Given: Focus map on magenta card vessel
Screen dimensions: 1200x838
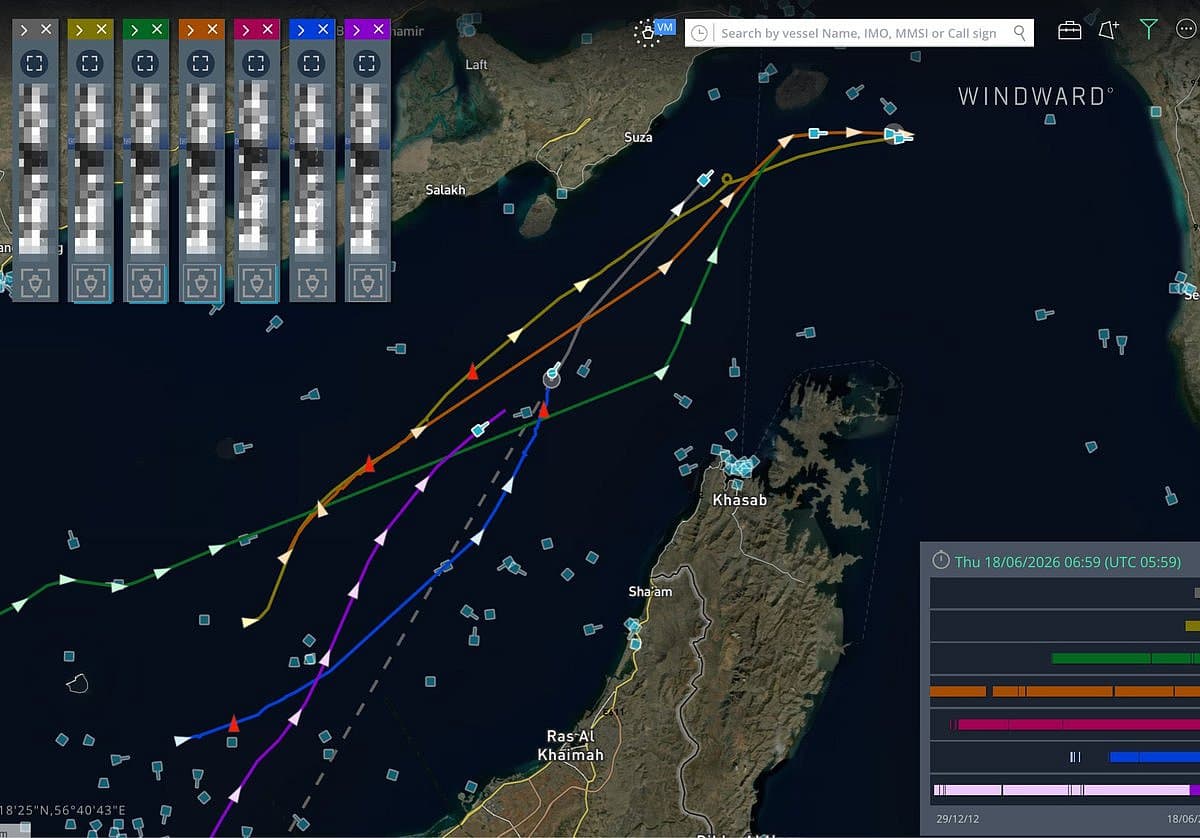Looking at the screenshot, I should [x=257, y=63].
